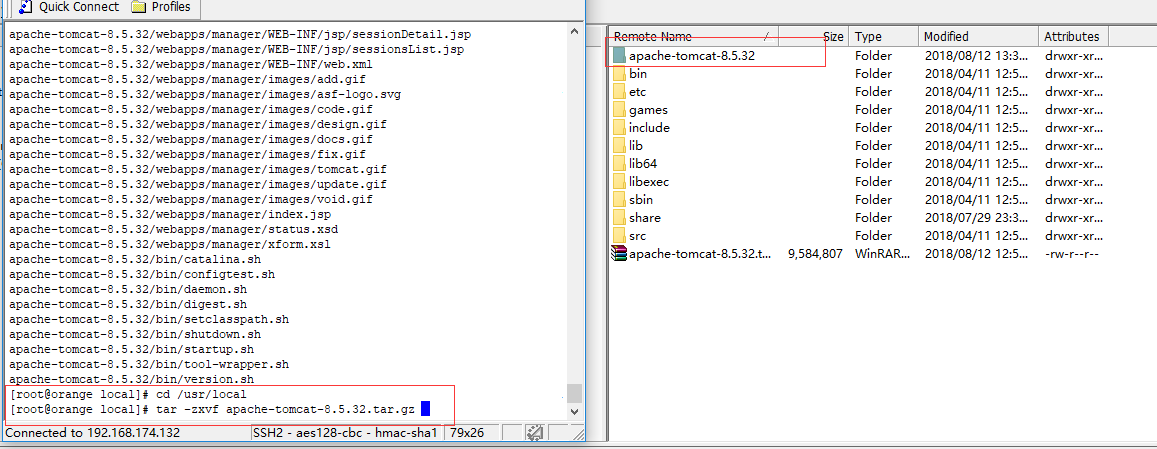Click terminal line ending bin/setclasspath.sh
This screenshot has height=449, width=1157.
[x=149, y=319]
